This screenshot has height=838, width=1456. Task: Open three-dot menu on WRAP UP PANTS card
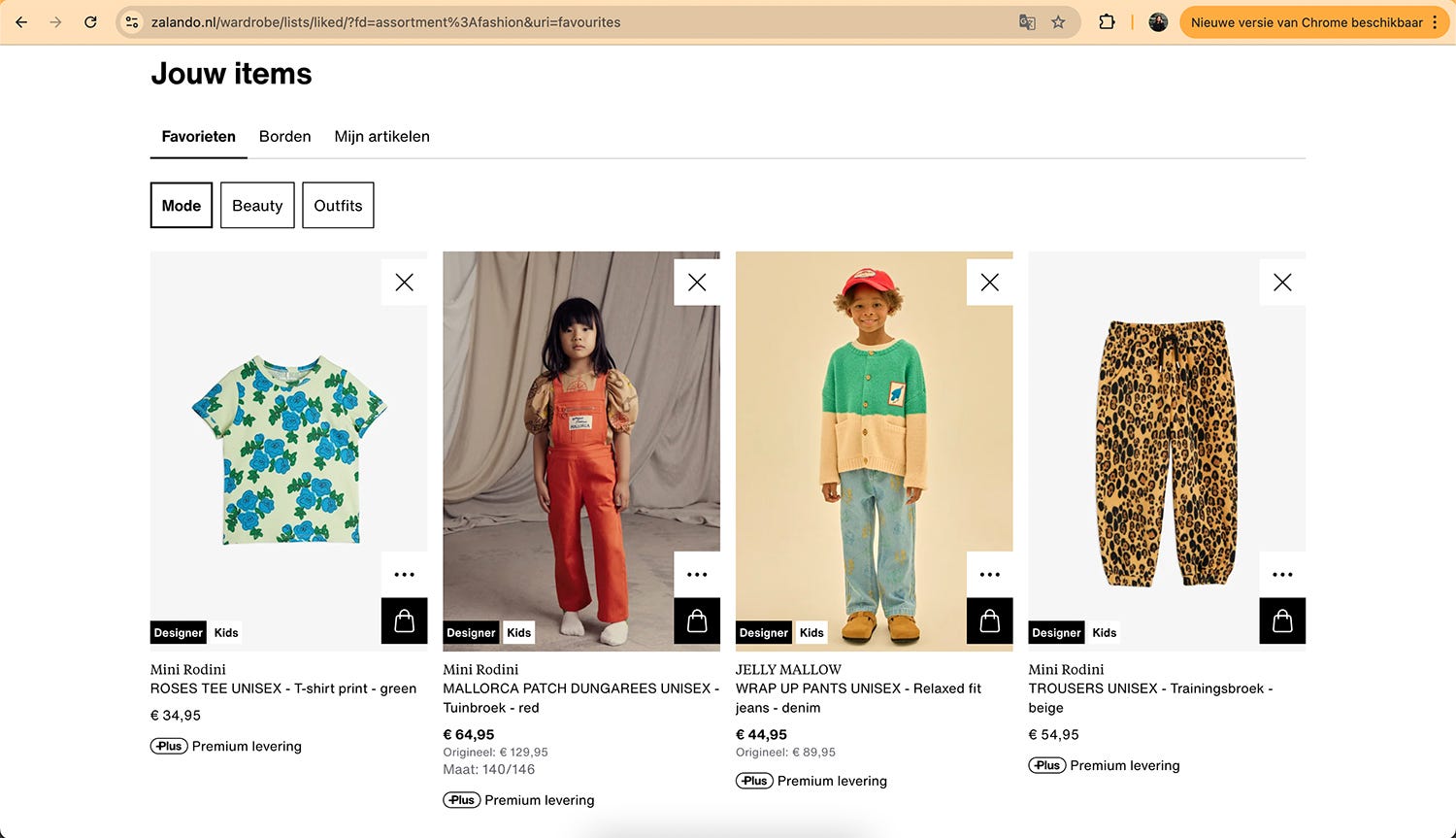990,575
